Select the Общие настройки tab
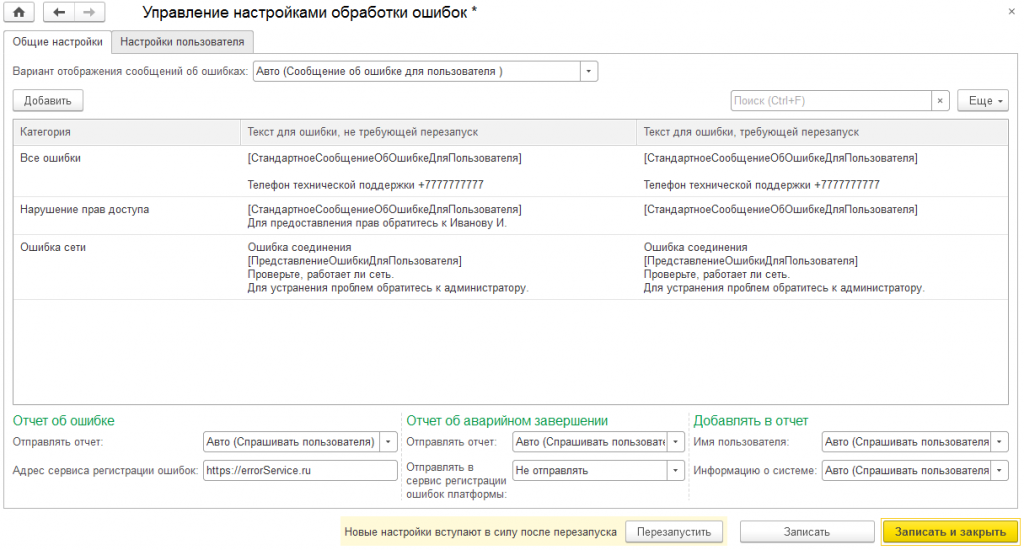Screen dimensions: 1024x550 click(x=57, y=42)
